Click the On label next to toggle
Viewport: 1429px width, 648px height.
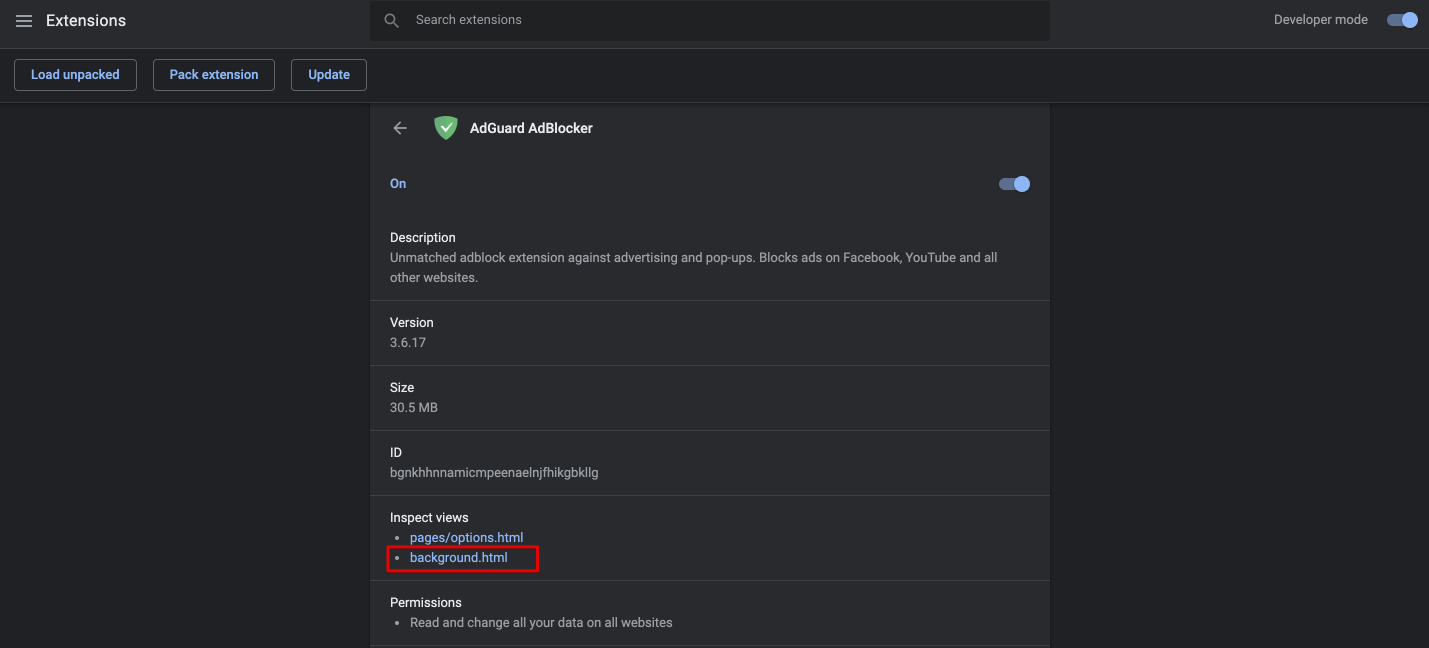pos(397,183)
